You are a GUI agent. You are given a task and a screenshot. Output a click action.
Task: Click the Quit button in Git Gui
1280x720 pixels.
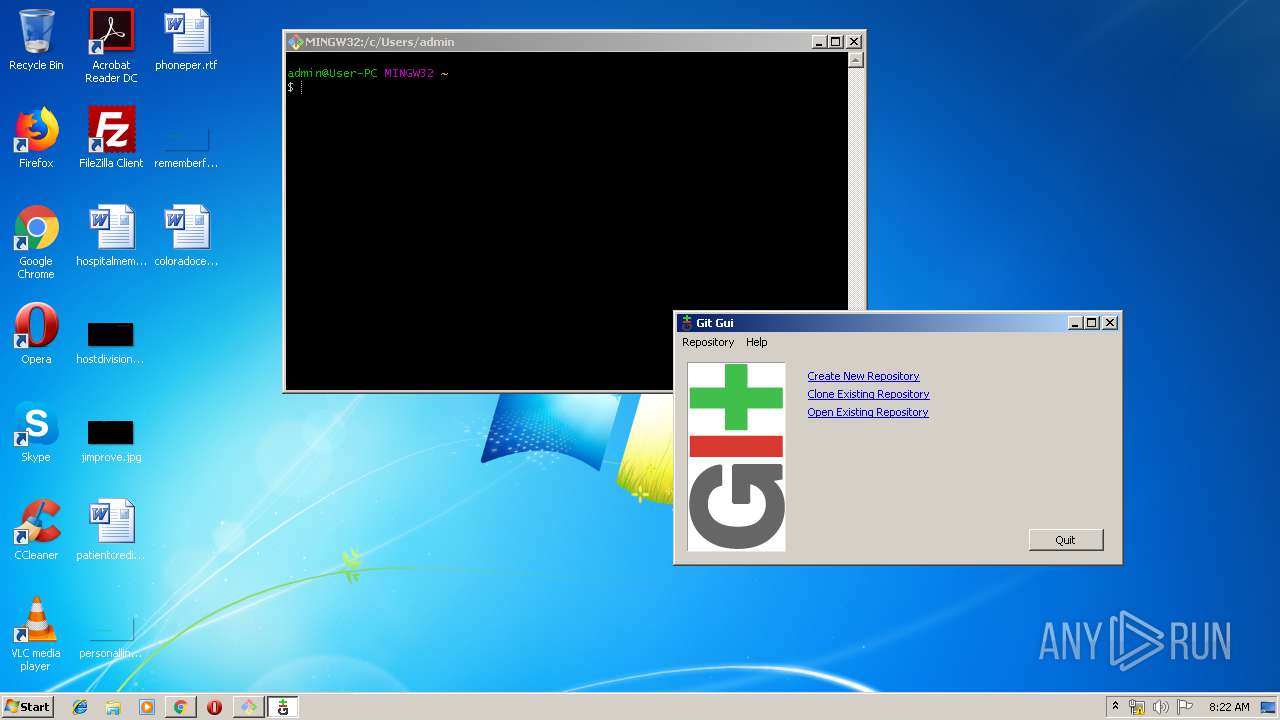(1066, 540)
